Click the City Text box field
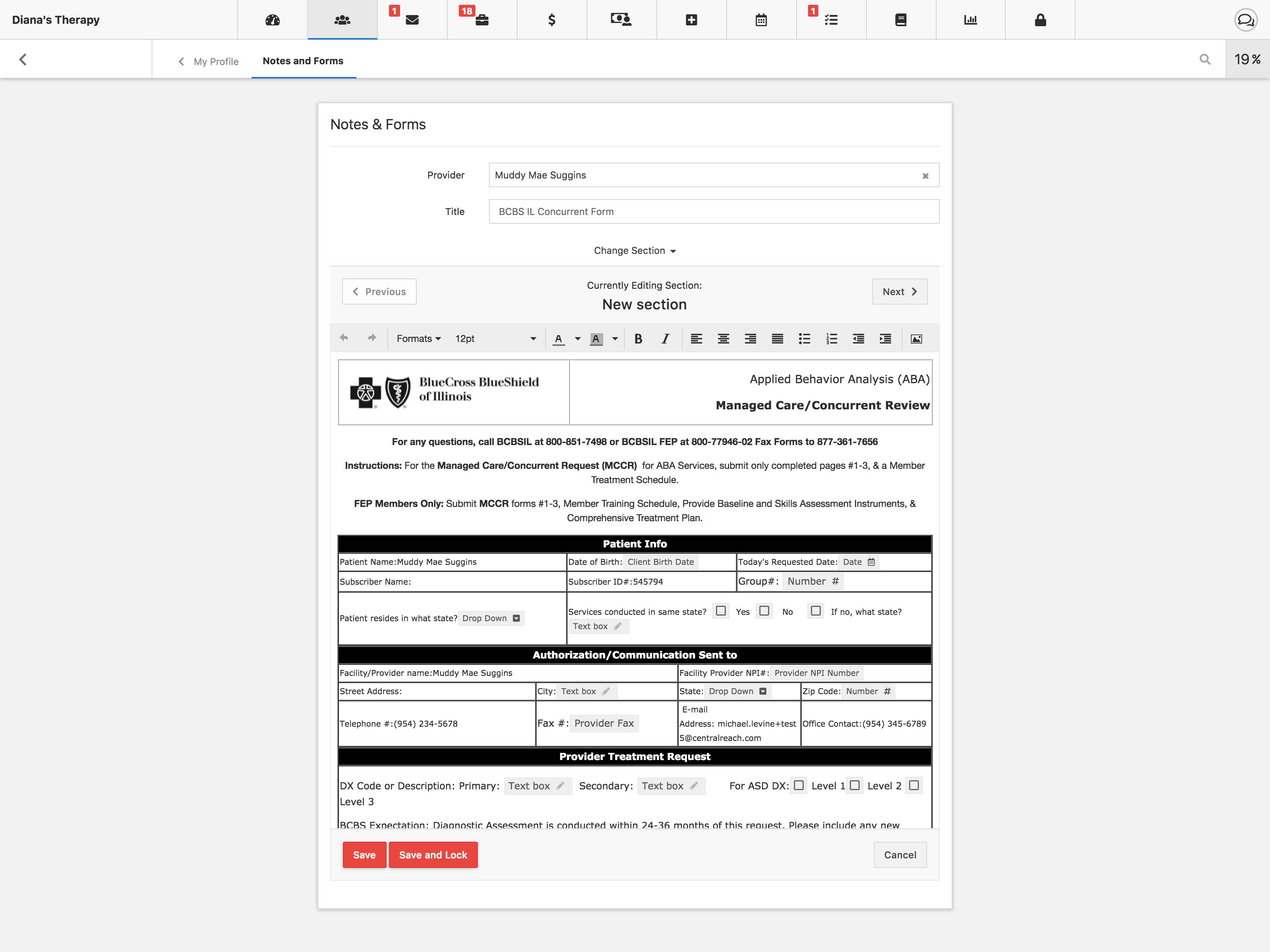Image resolution: width=1270 pixels, height=952 pixels. pos(587,691)
